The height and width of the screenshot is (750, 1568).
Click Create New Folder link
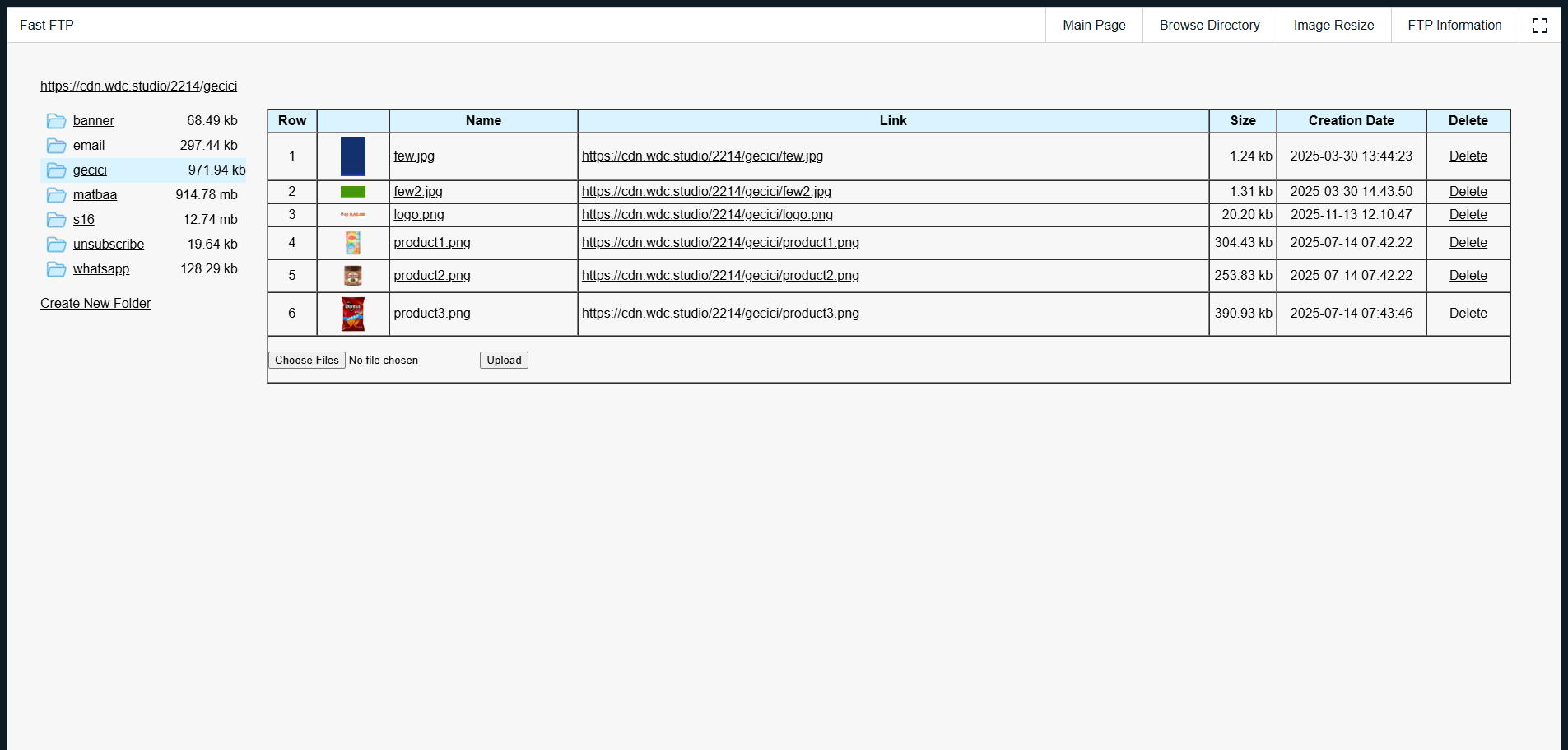[95, 303]
